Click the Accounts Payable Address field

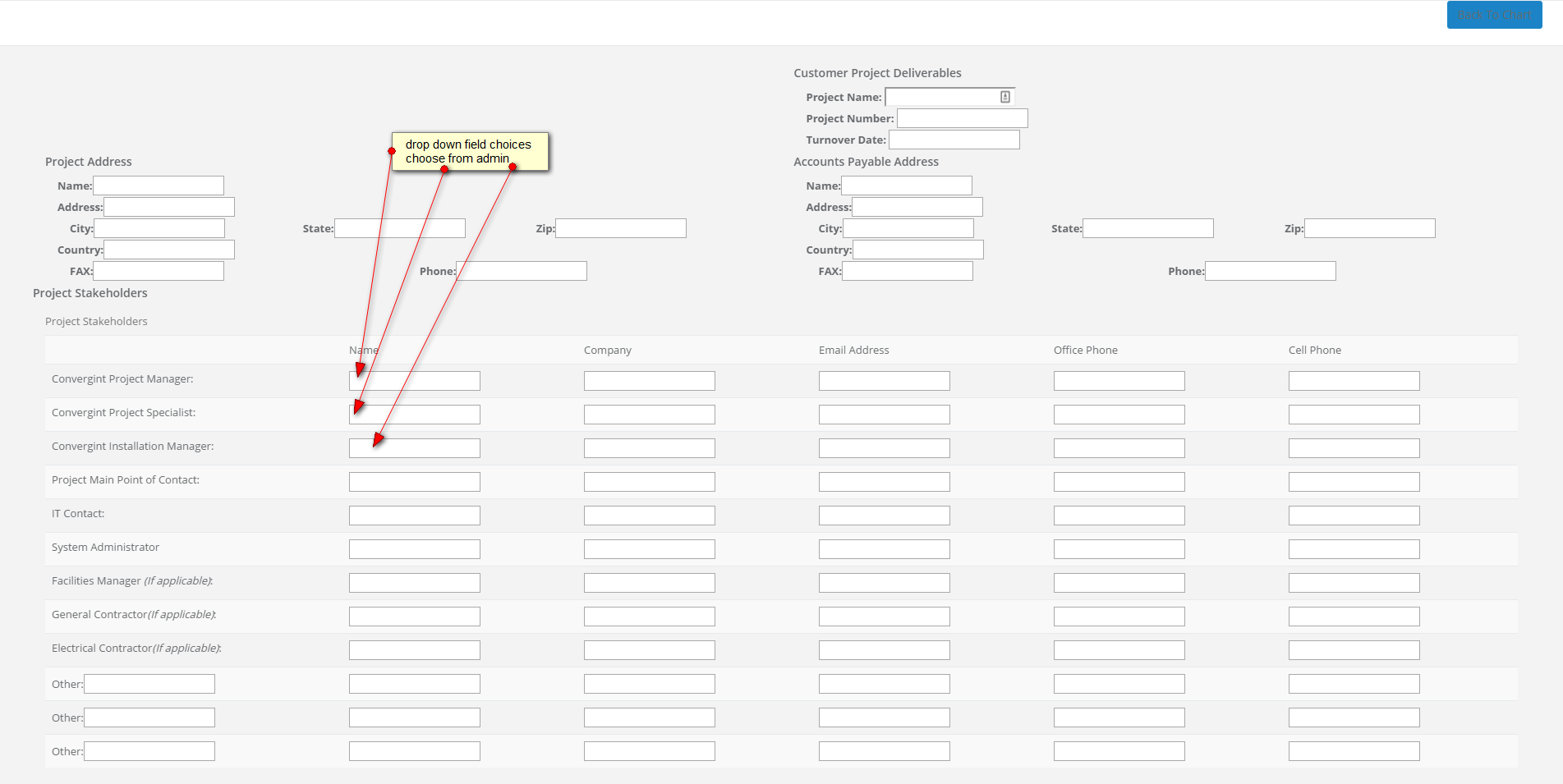tap(917, 207)
